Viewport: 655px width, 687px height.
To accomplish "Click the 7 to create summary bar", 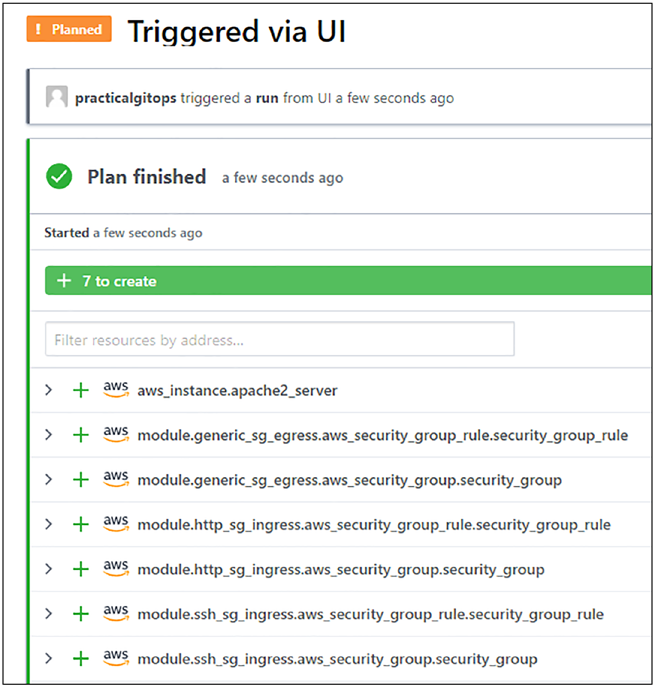I will tap(348, 280).
